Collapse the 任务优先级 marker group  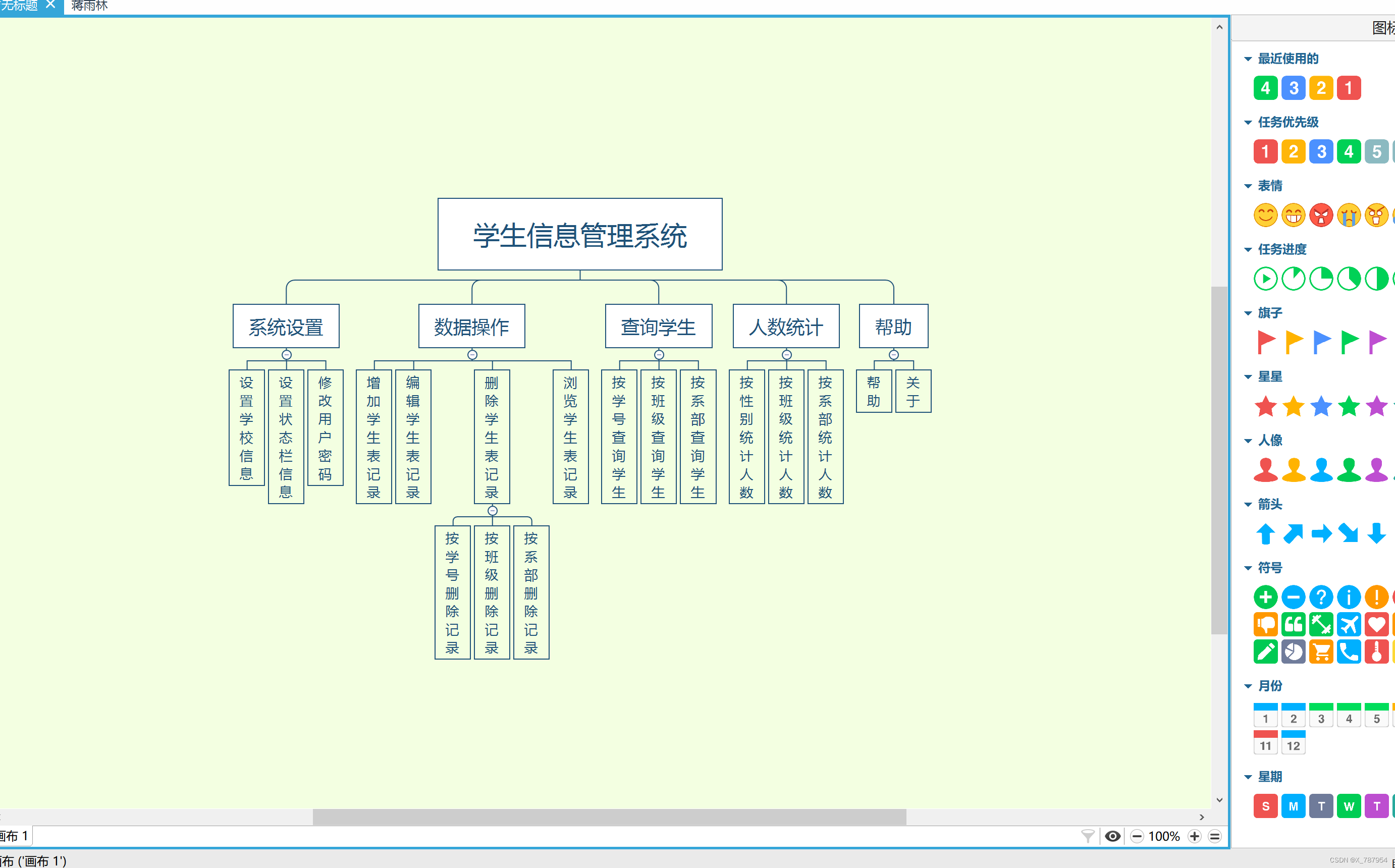point(1248,122)
